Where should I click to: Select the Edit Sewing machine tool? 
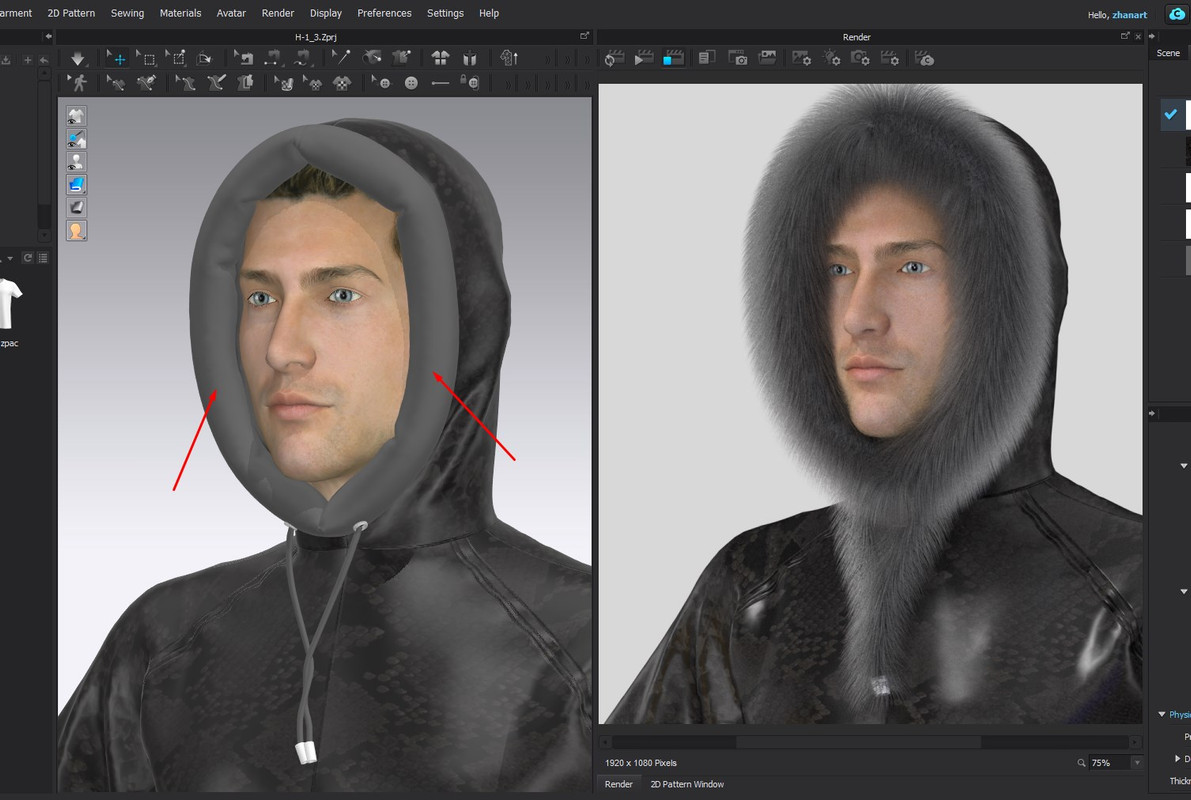pos(243,58)
